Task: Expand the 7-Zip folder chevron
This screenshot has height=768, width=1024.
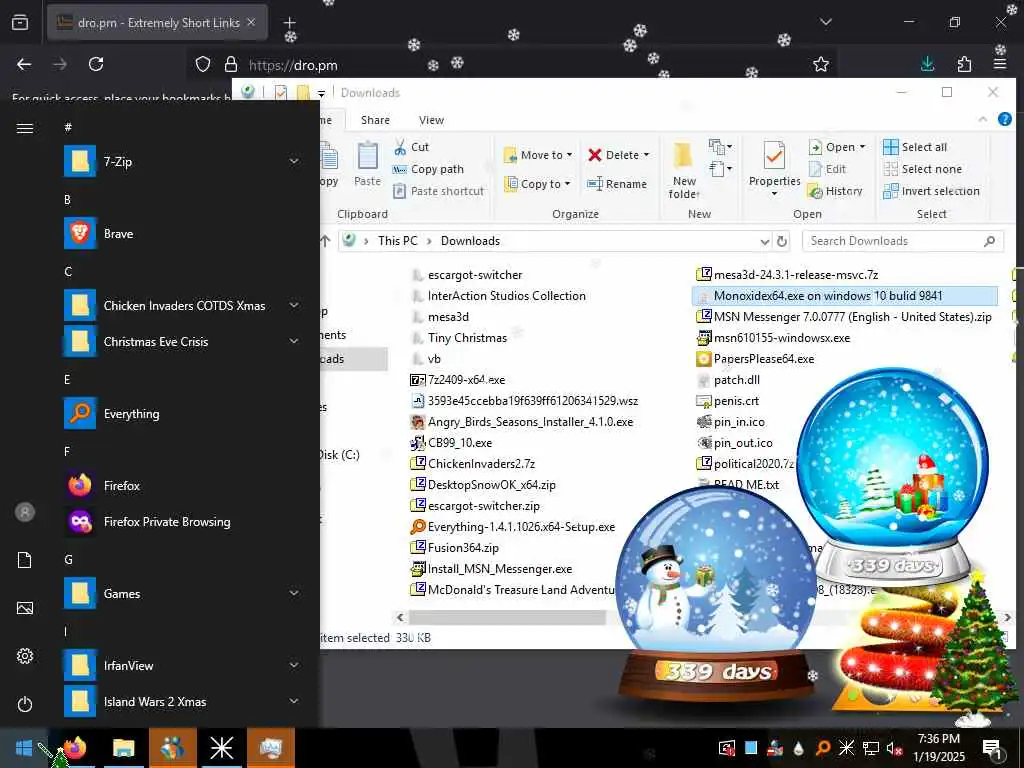Action: (294, 161)
